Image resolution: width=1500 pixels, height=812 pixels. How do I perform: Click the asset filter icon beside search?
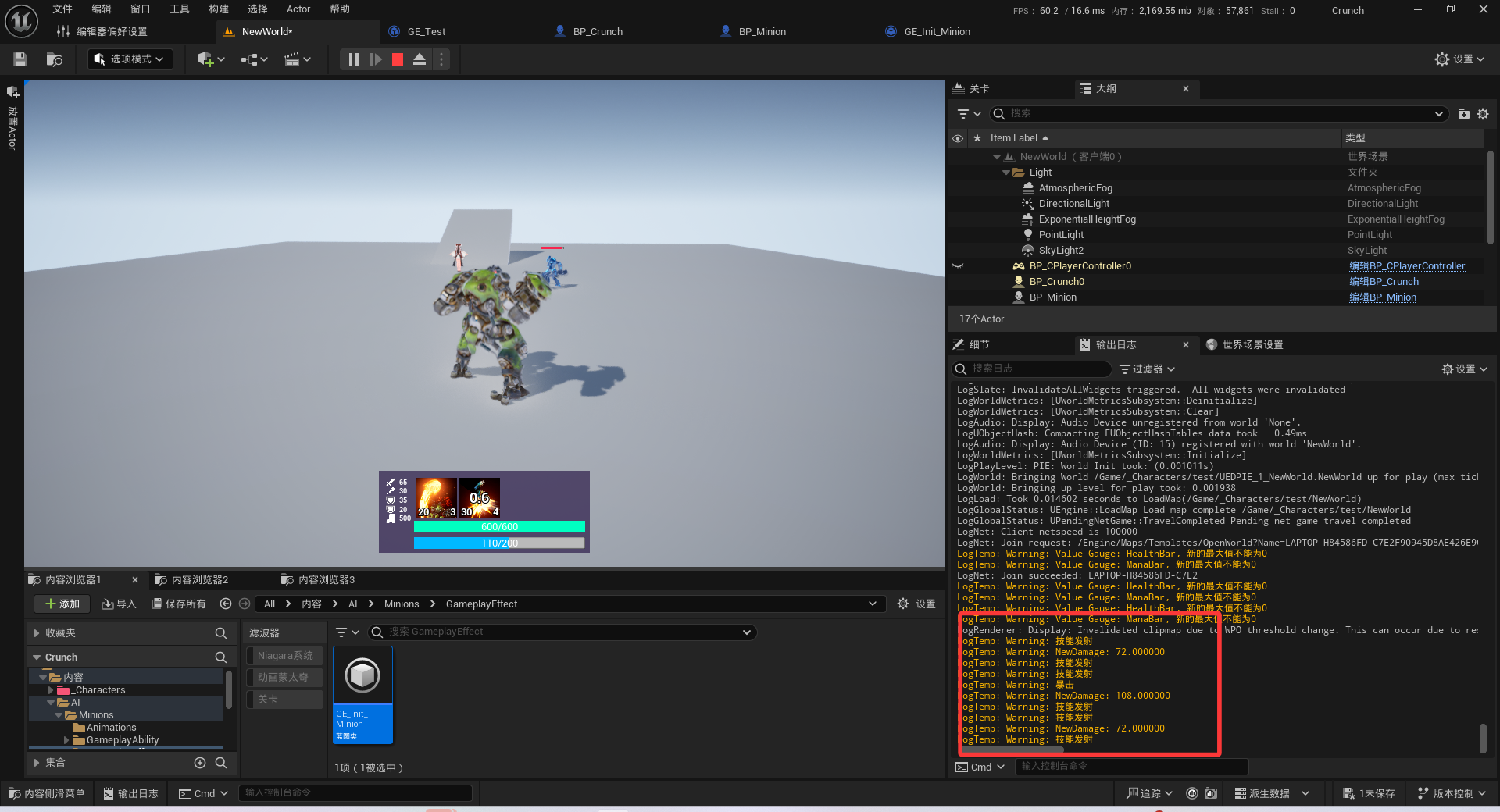coord(347,632)
